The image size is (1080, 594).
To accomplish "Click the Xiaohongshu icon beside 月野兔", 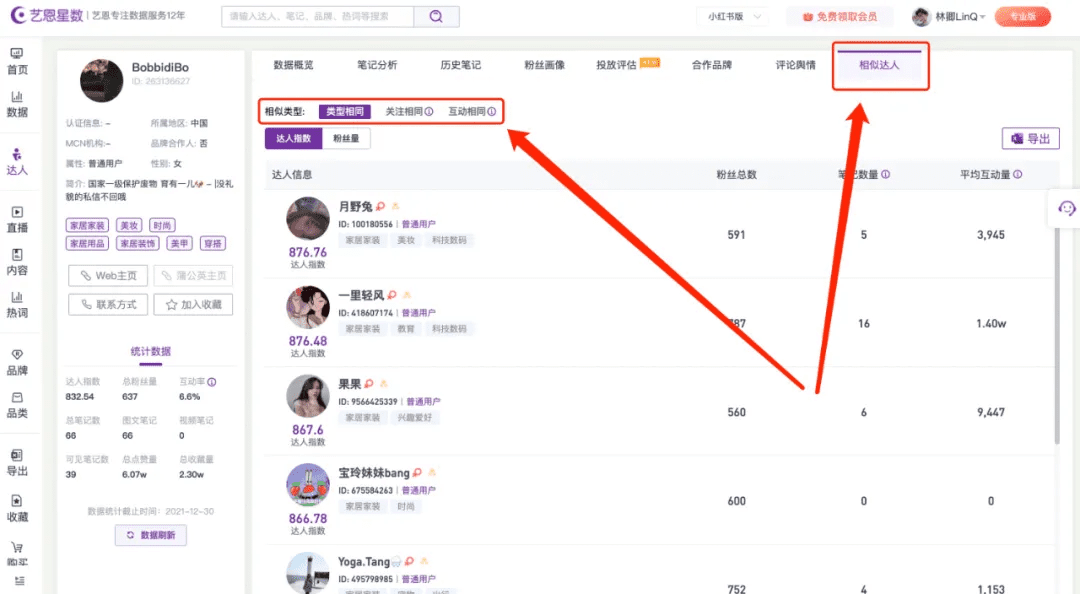I will click(381, 206).
